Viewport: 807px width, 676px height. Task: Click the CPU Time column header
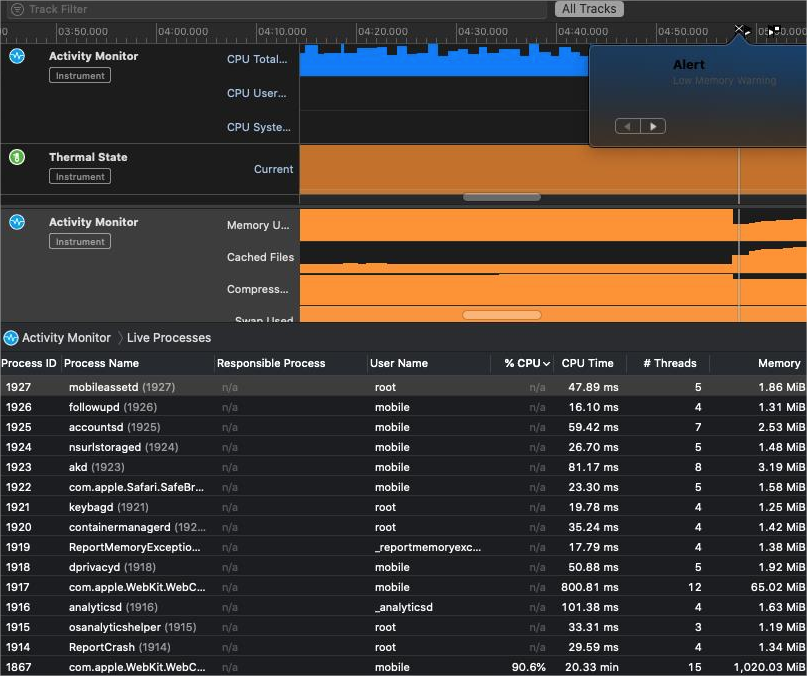coord(587,363)
